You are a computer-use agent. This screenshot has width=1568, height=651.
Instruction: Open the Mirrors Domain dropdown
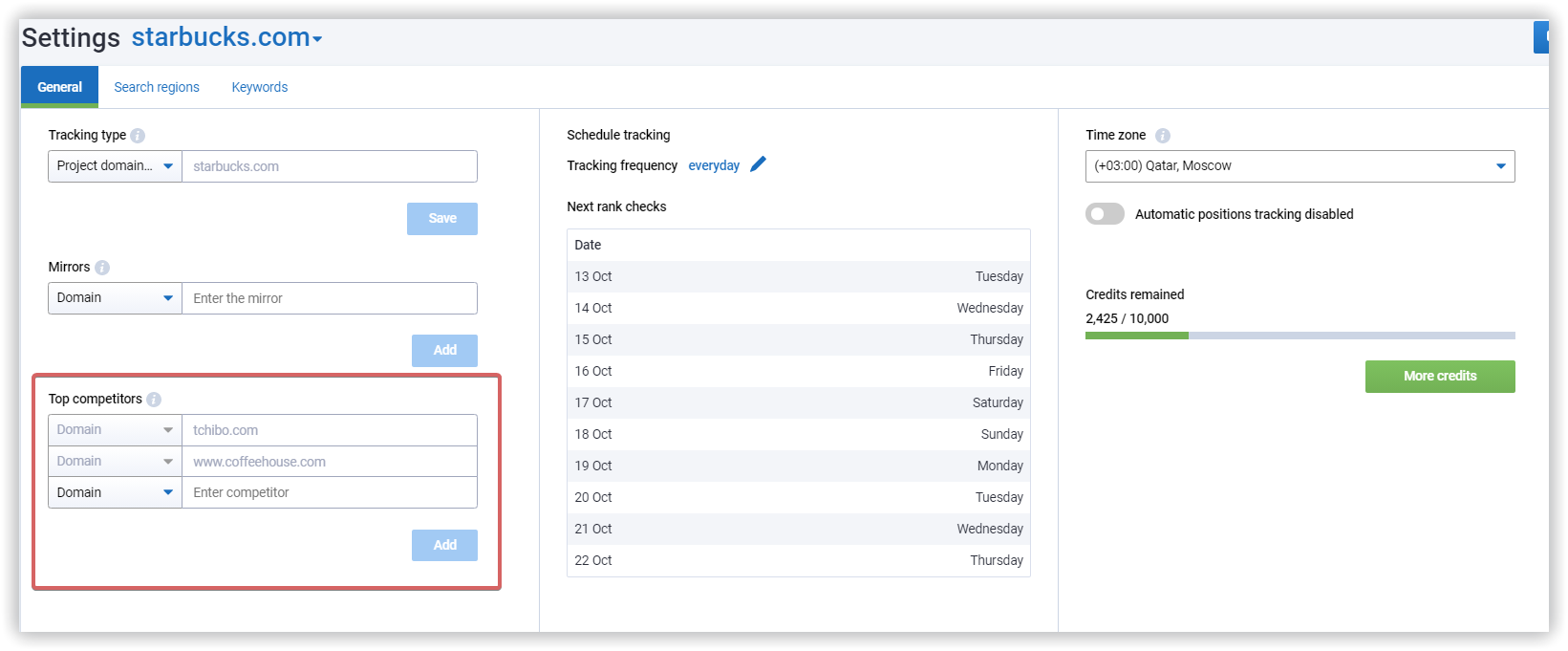point(115,298)
